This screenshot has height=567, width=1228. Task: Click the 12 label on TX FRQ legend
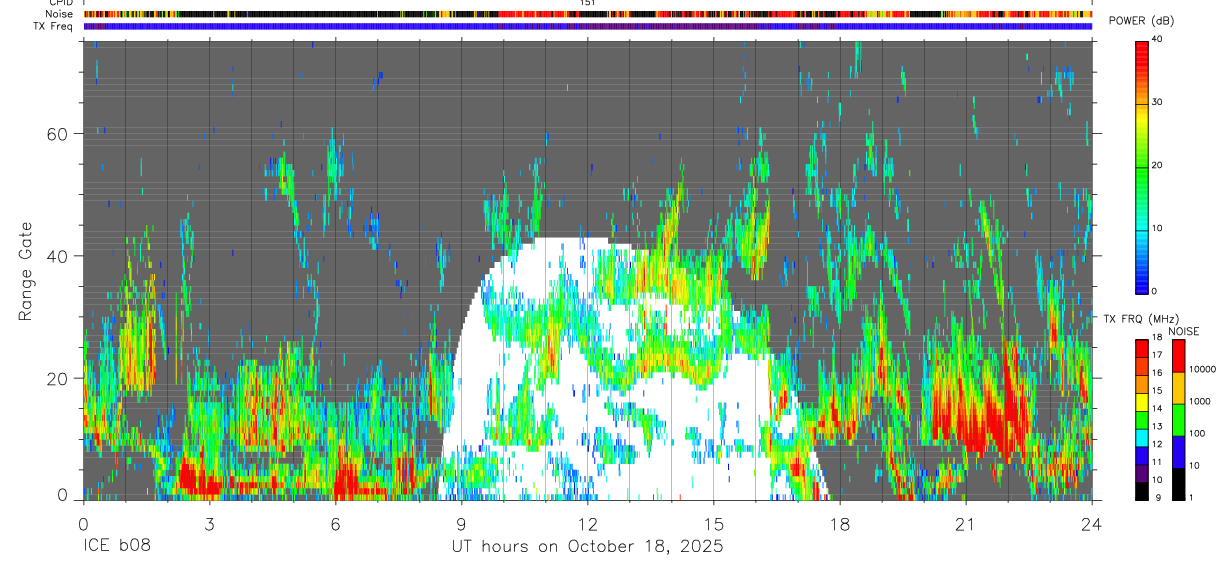click(x=1156, y=444)
